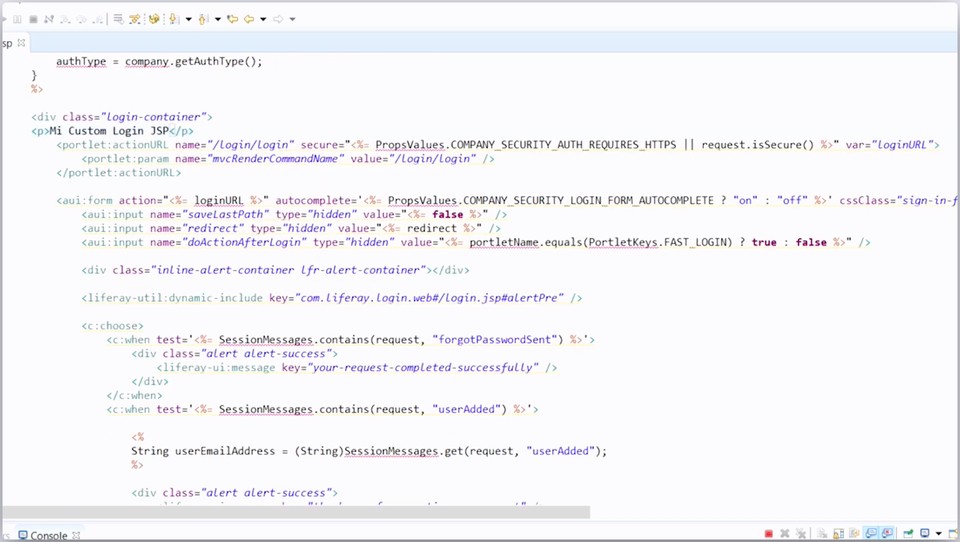Open the Back history dropdown arrow
960x542 pixels.
pos(263,19)
